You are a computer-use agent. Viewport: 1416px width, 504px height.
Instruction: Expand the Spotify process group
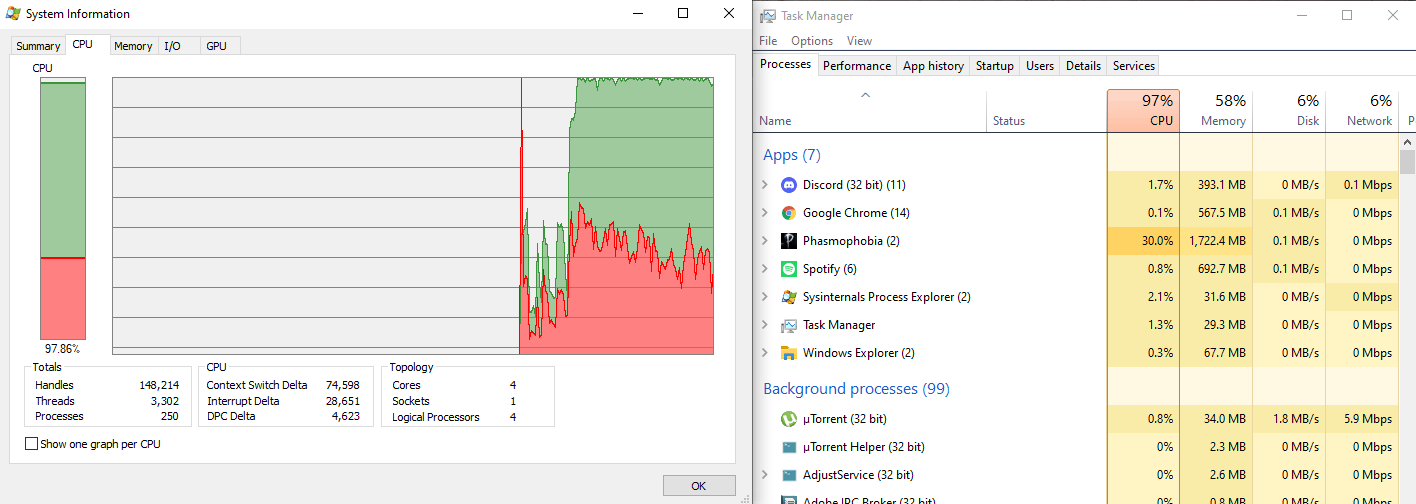pyautogui.click(x=765, y=269)
